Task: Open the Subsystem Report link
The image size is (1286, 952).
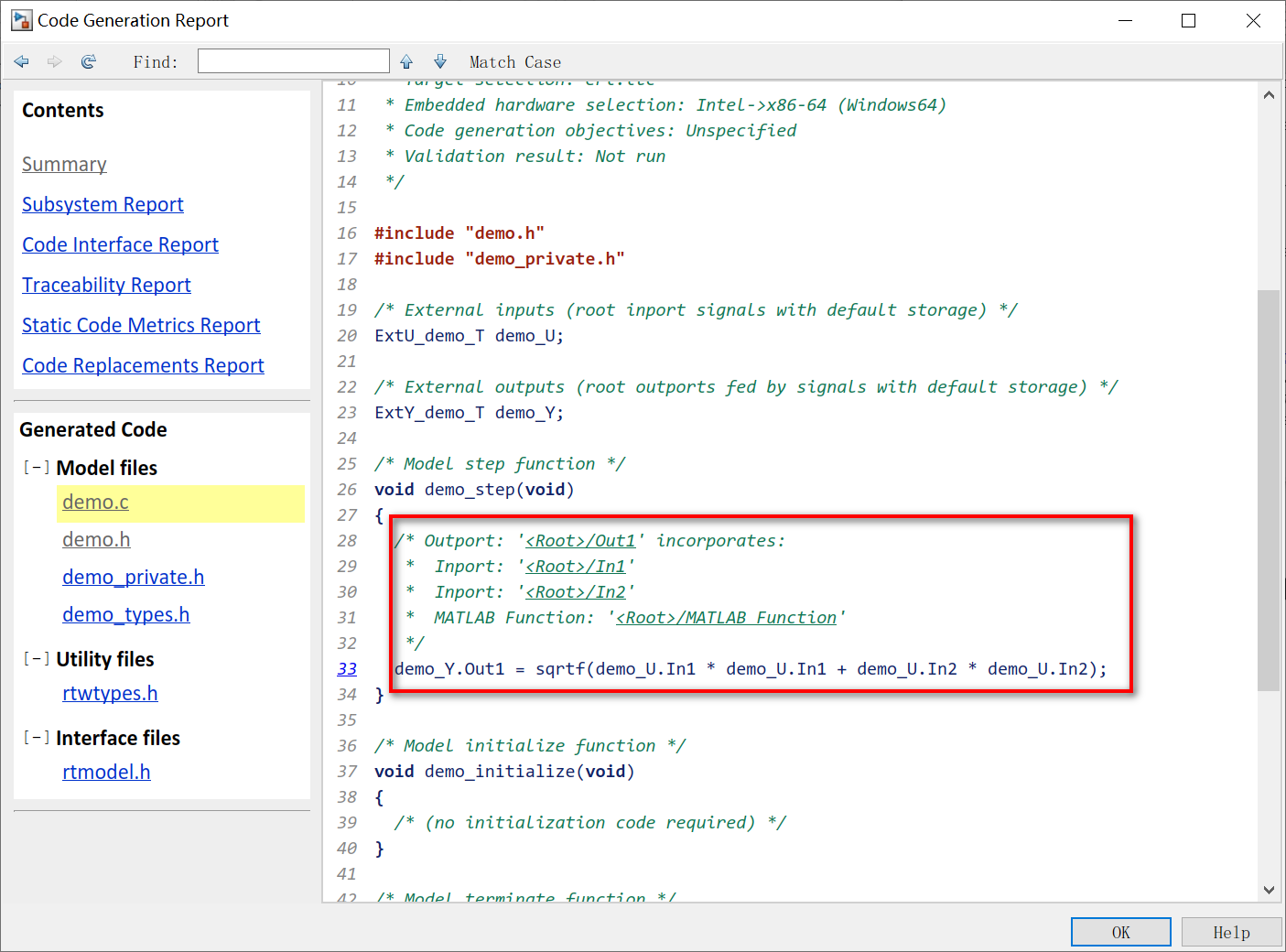Action: (x=103, y=204)
